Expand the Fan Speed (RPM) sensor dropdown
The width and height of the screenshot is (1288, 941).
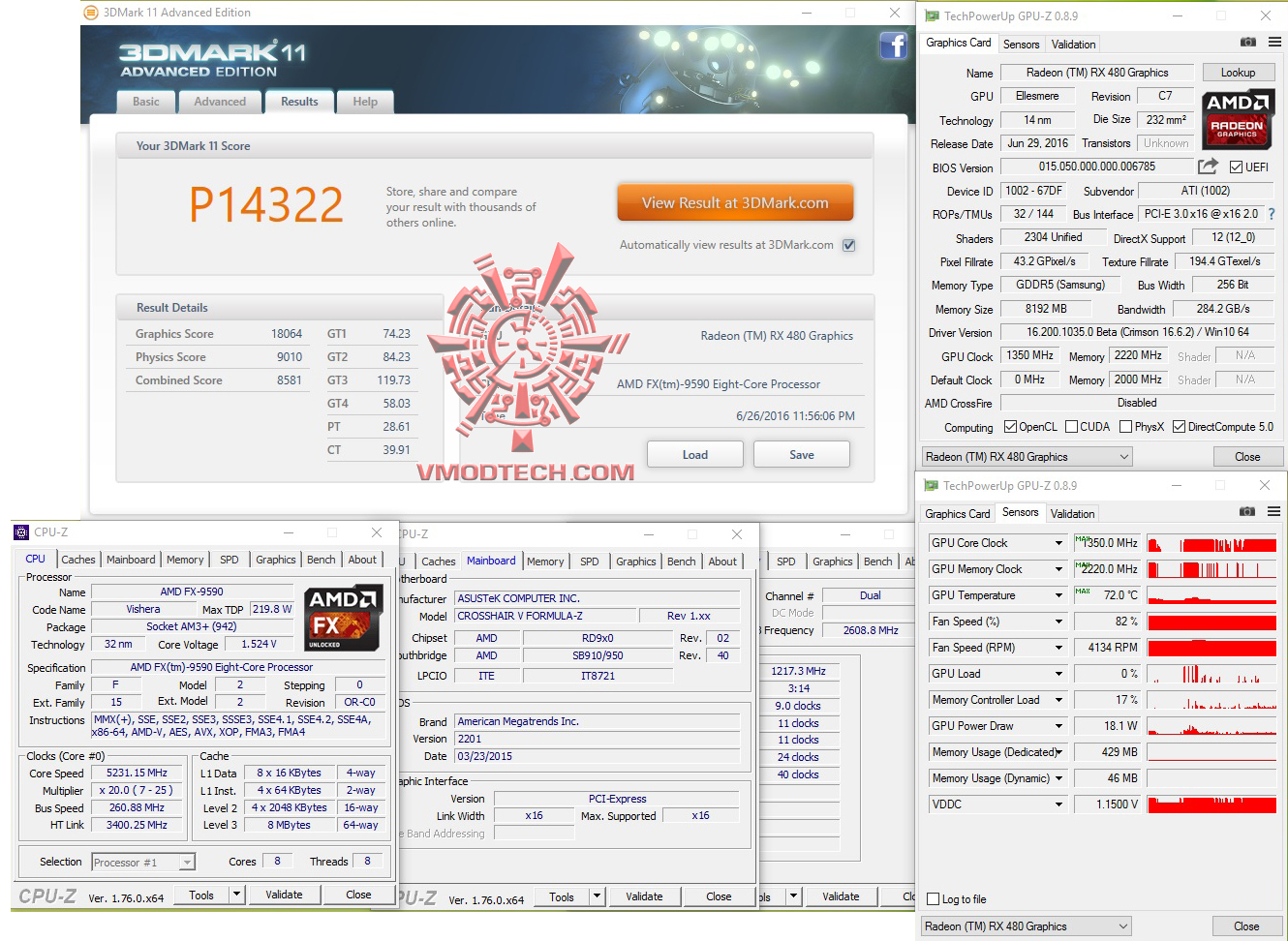pos(1058,648)
